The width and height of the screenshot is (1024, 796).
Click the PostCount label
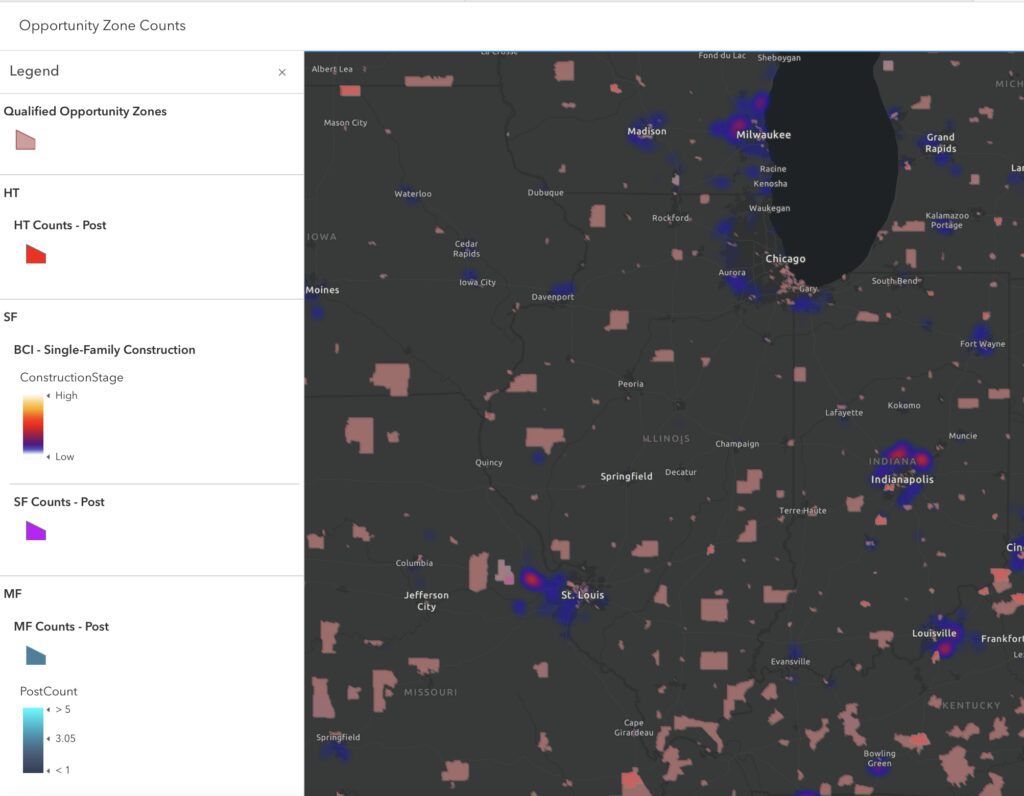[x=48, y=691]
